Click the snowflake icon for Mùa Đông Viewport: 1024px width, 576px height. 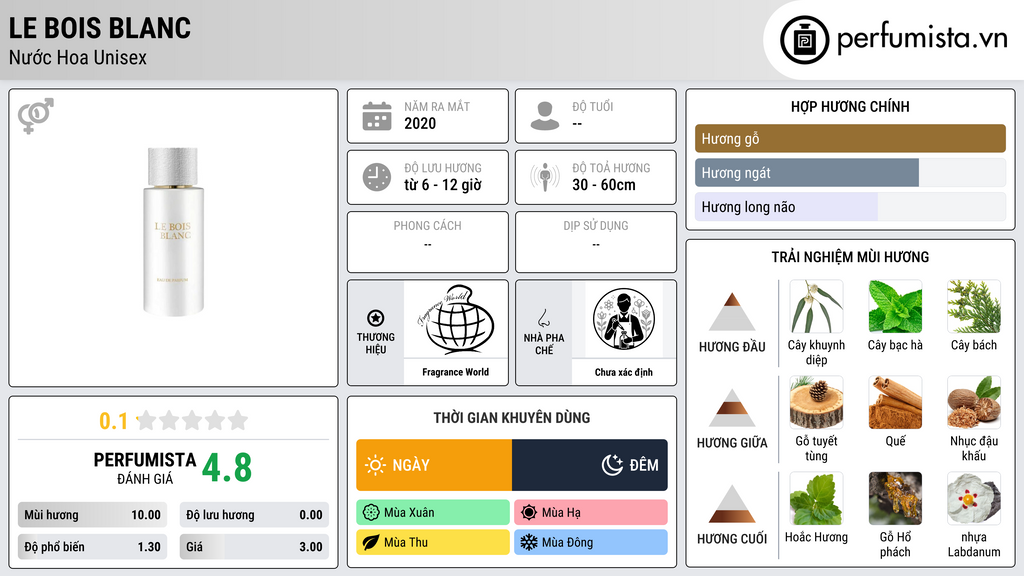coord(529,542)
